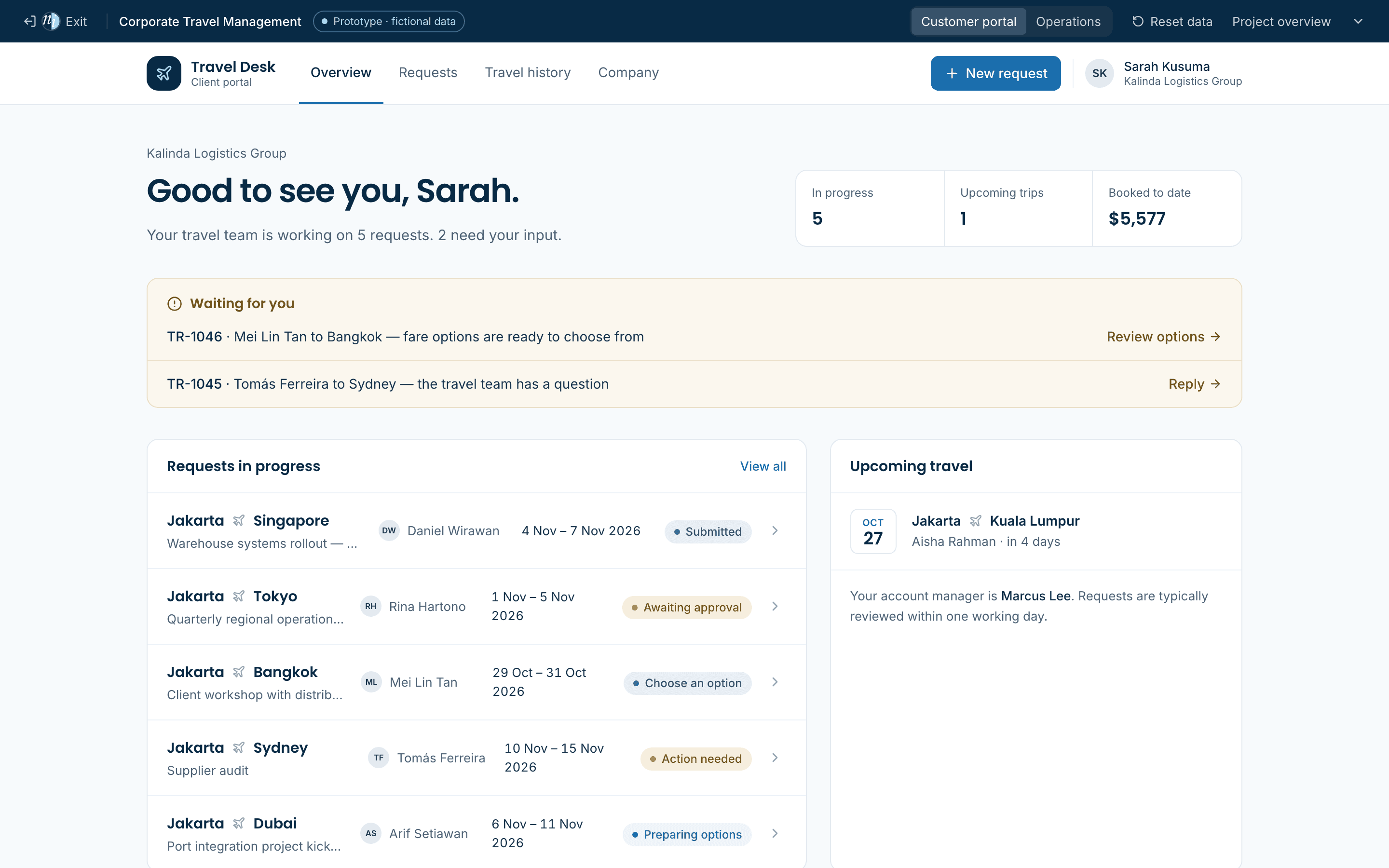Click the ML avatar for Mei Lin Tan
Viewport: 1389px width, 868px height.
[371, 682]
